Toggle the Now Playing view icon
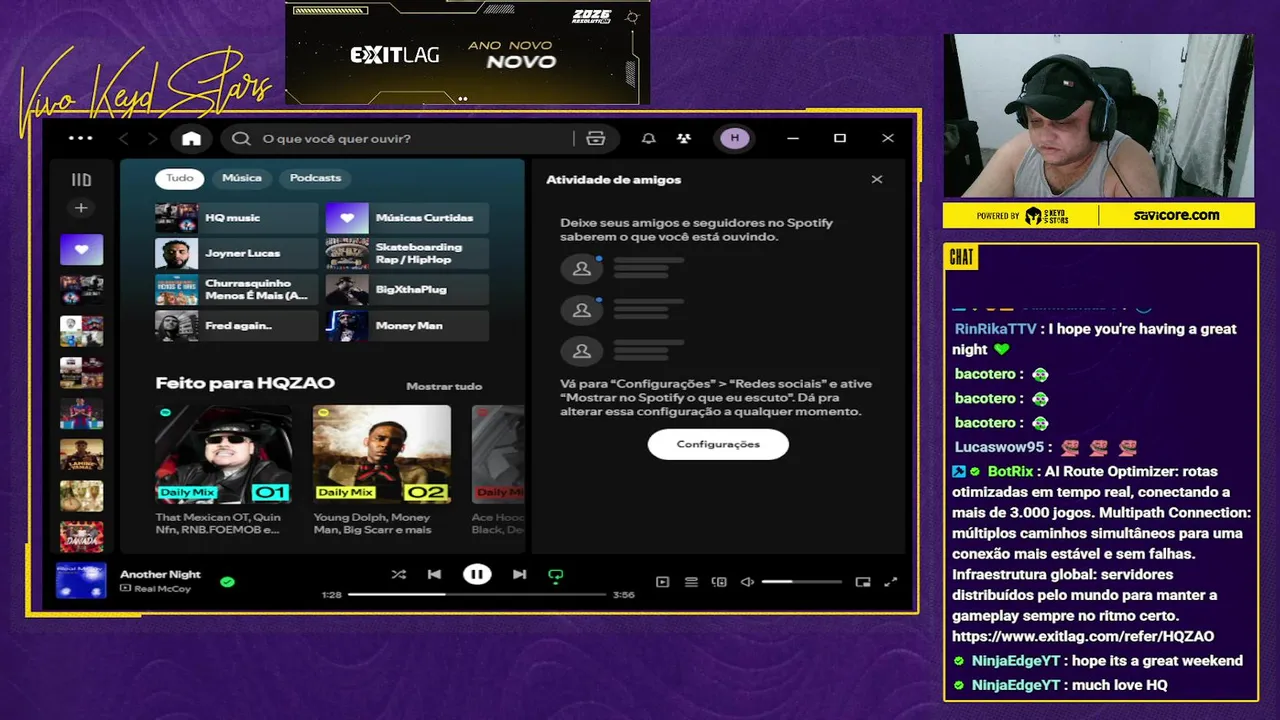The height and width of the screenshot is (720, 1280). pos(662,582)
